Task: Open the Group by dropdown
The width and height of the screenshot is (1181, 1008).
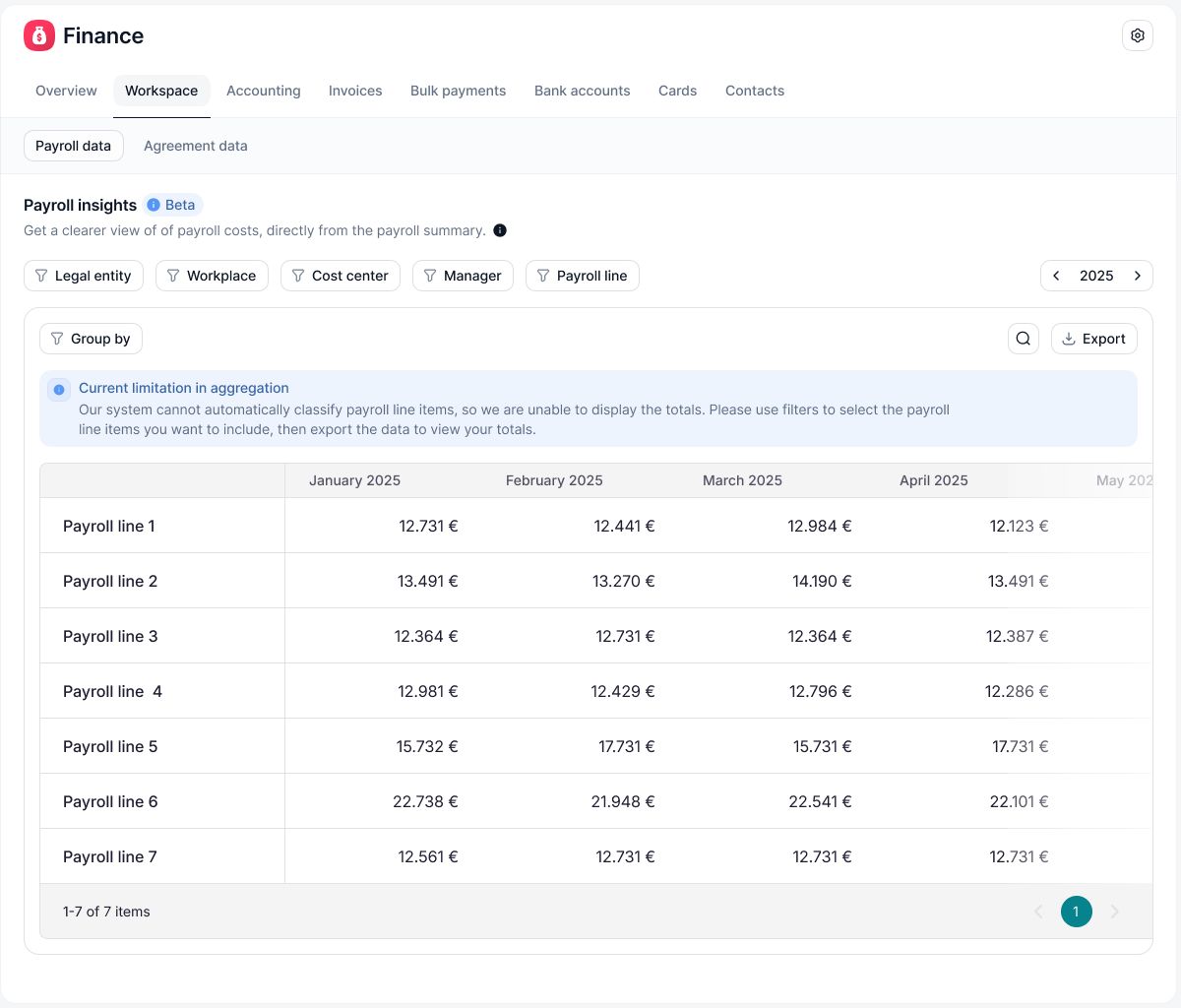Action: coord(91,339)
